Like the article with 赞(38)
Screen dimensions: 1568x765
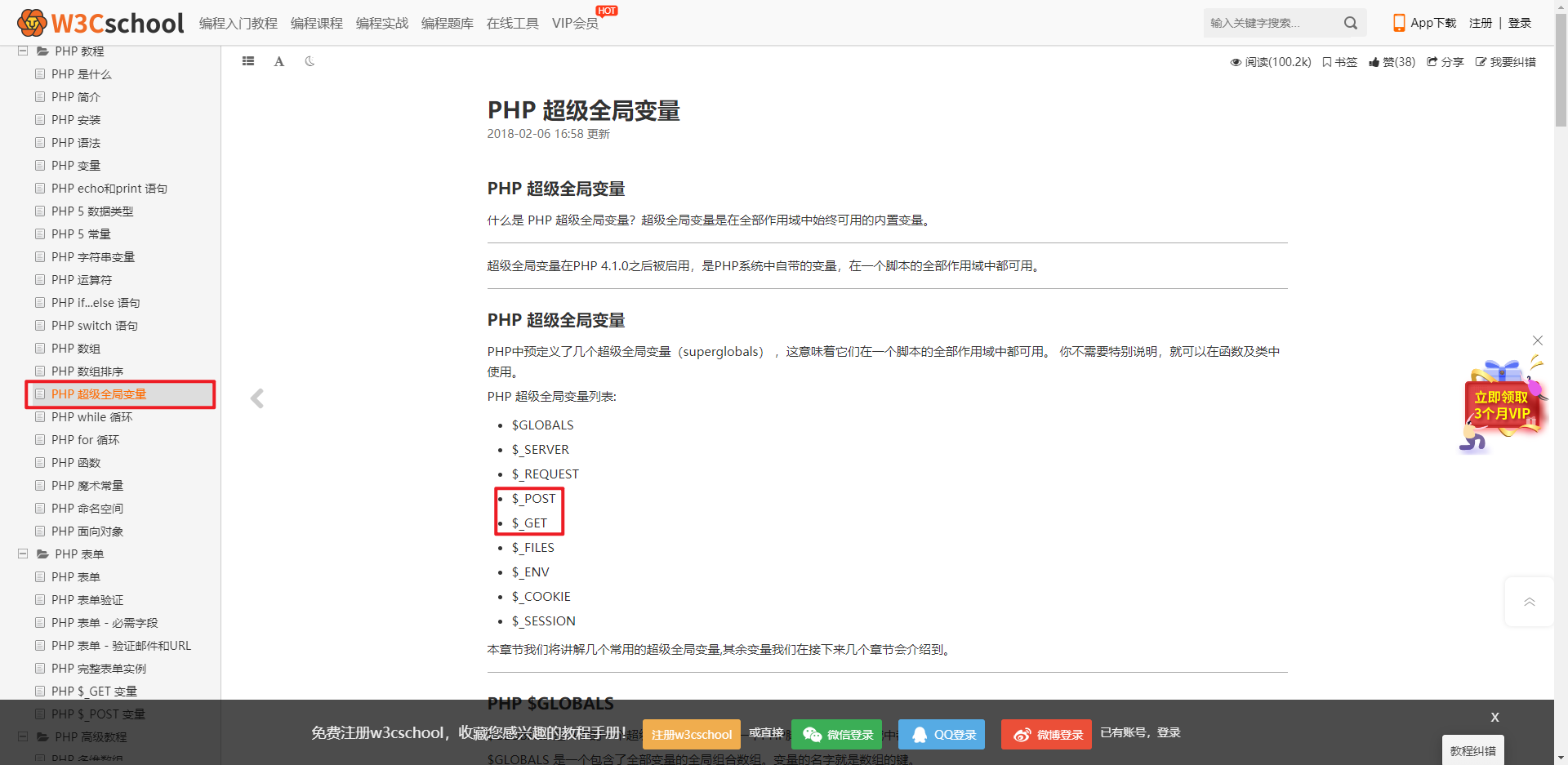1392,62
